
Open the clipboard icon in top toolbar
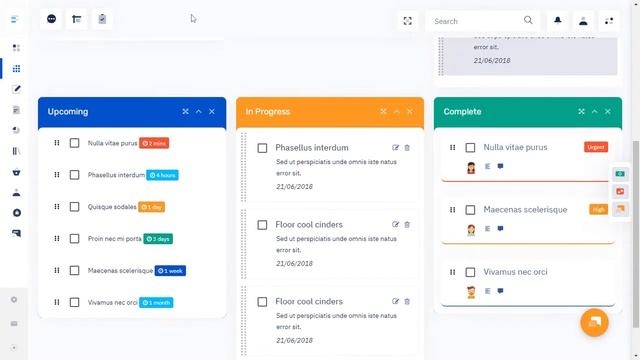[102, 19]
